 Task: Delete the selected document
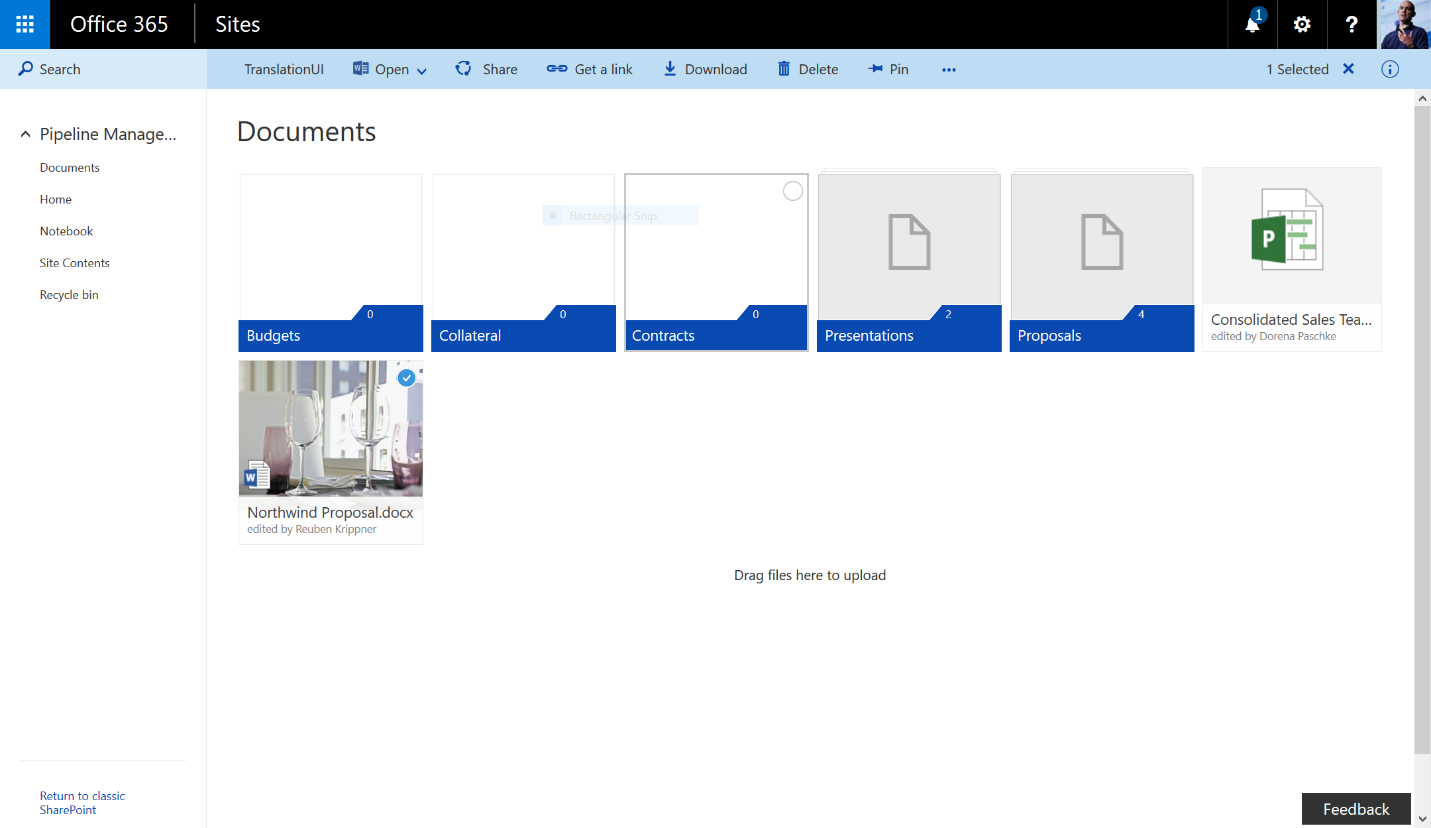point(808,69)
